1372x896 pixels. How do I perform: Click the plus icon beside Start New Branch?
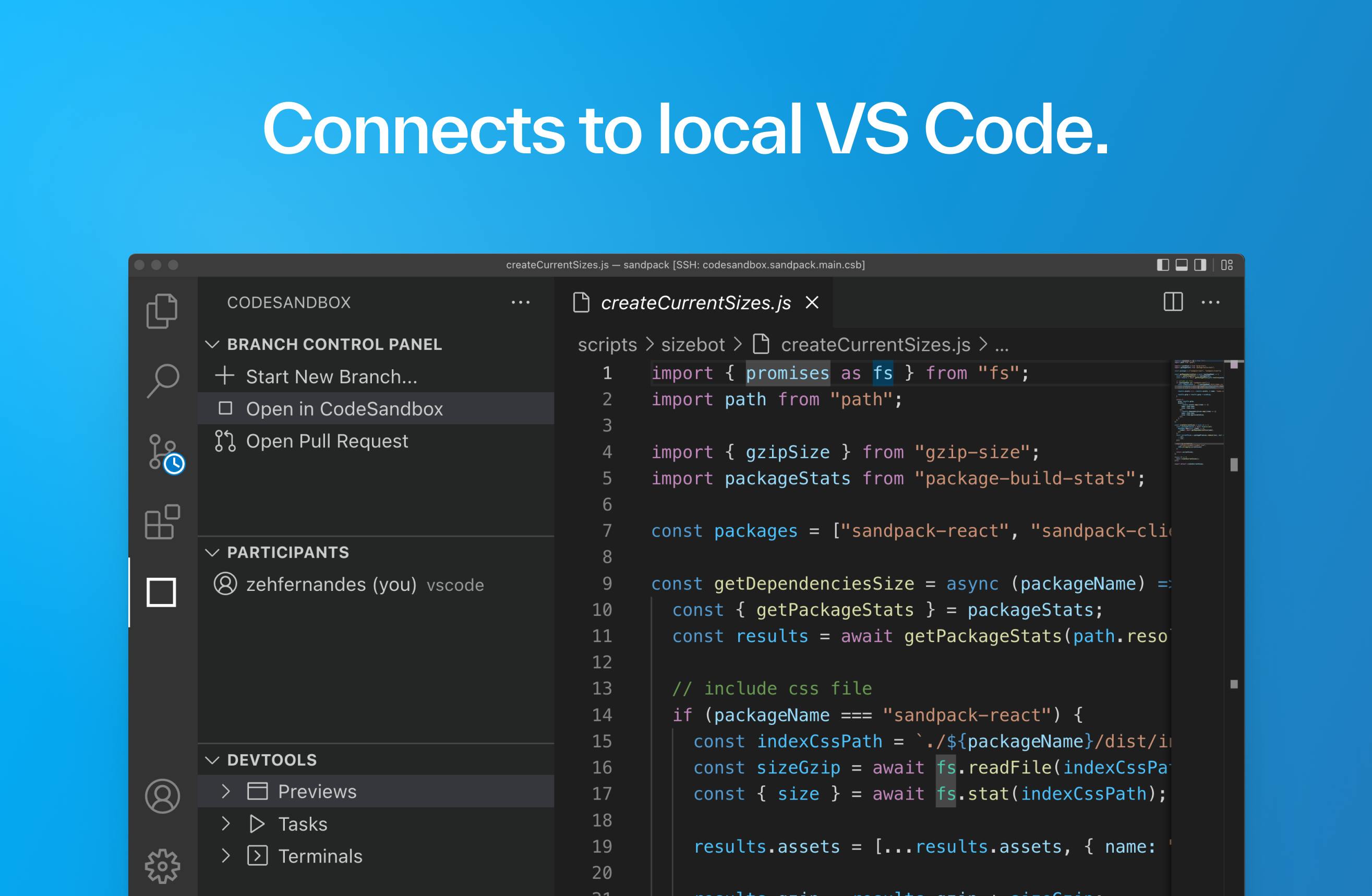(x=225, y=376)
